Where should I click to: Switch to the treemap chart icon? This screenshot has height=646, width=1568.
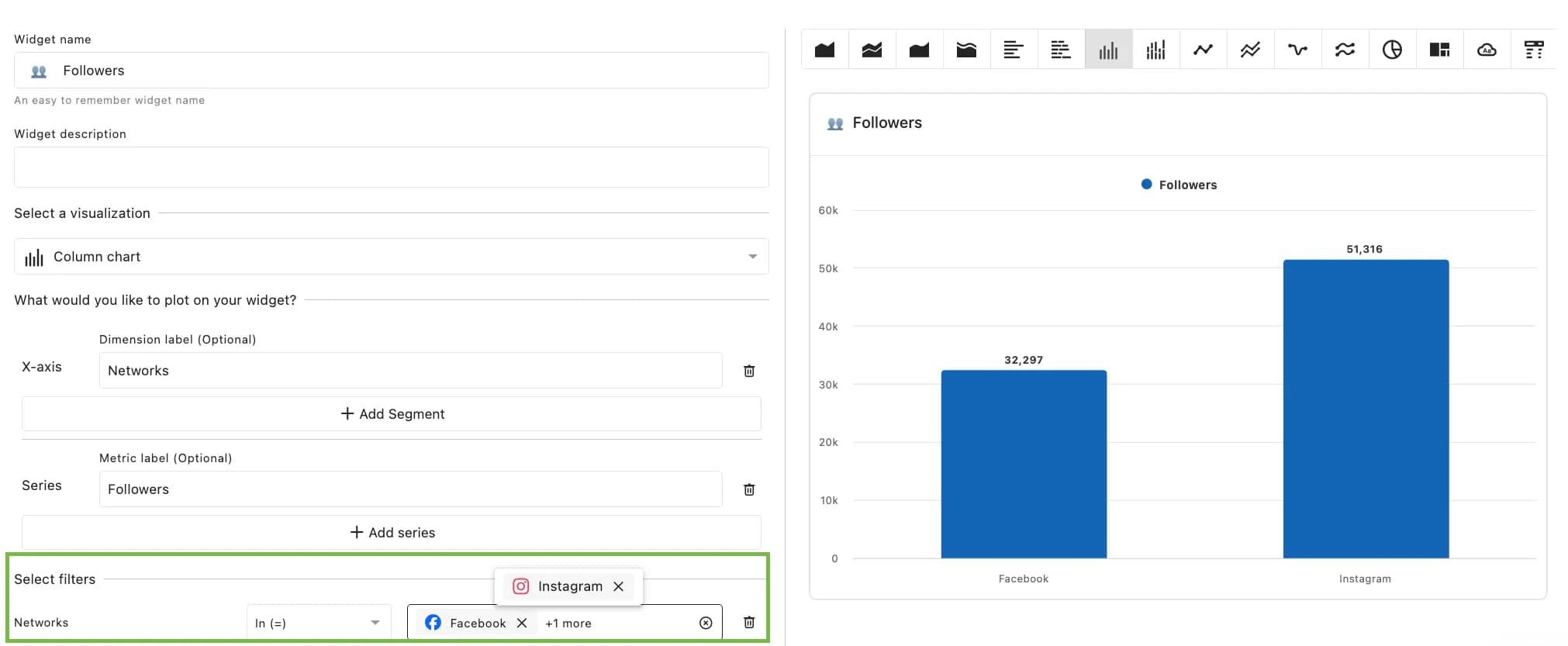[1439, 50]
